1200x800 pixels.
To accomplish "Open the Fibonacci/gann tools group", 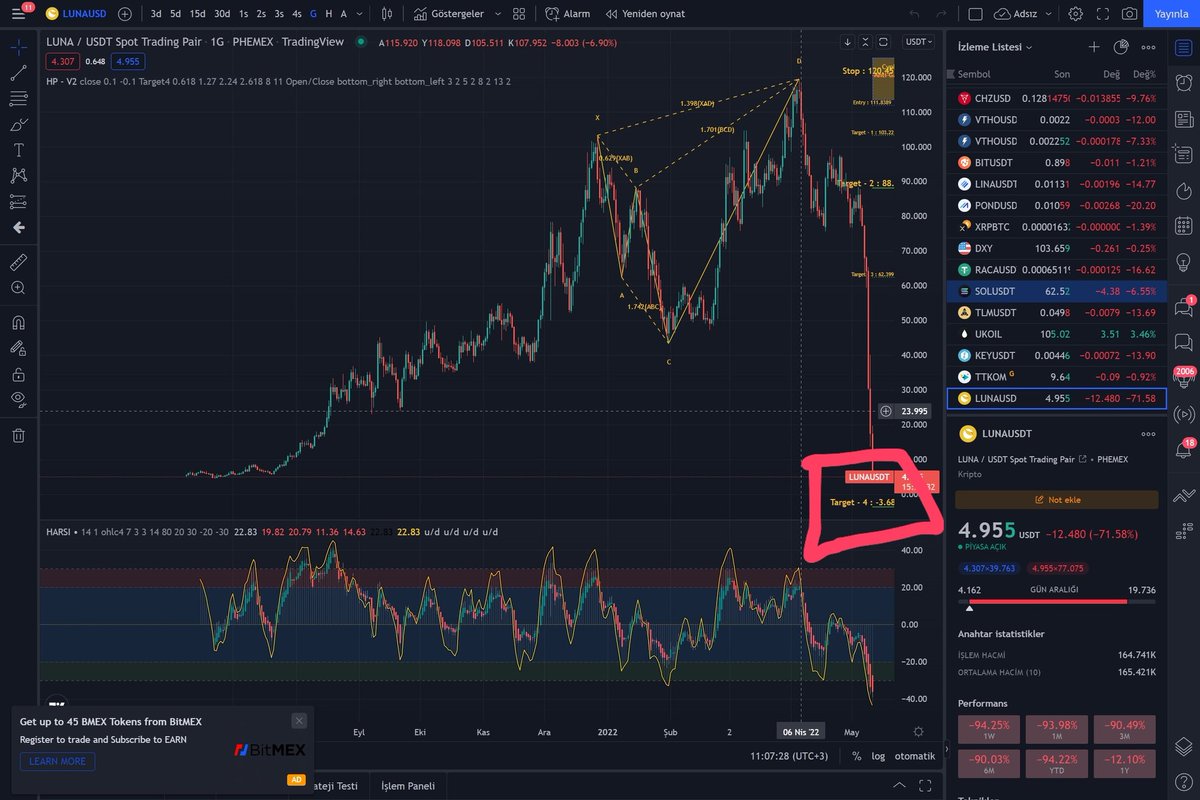I will (18, 99).
